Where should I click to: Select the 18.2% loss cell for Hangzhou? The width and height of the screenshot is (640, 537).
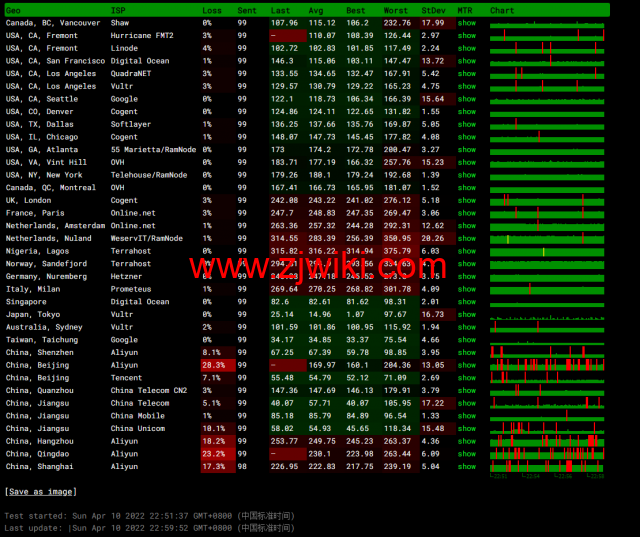[x=218, y=441]
